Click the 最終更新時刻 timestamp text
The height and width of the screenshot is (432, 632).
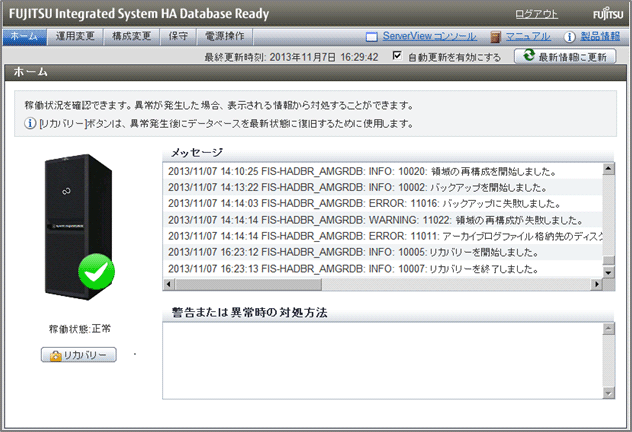291,57
